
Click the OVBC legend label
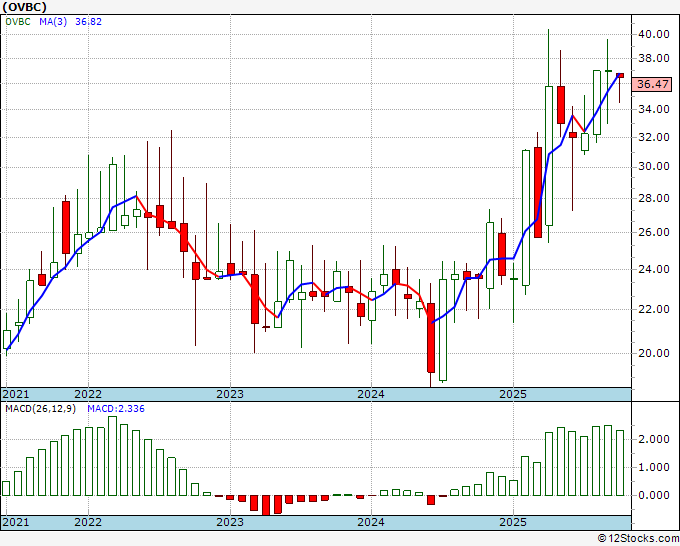pos(18,22)
